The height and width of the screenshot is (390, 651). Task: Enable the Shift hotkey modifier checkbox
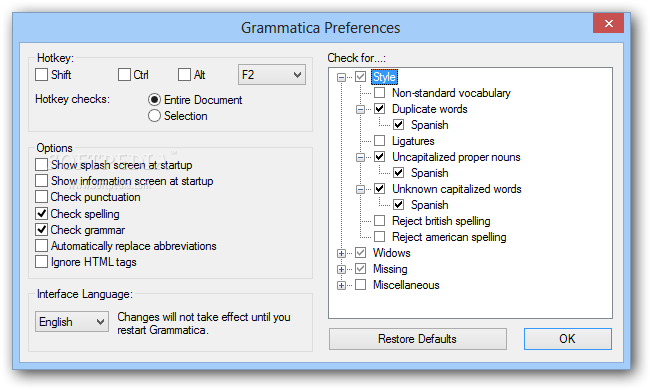click(x=41, y=75)
